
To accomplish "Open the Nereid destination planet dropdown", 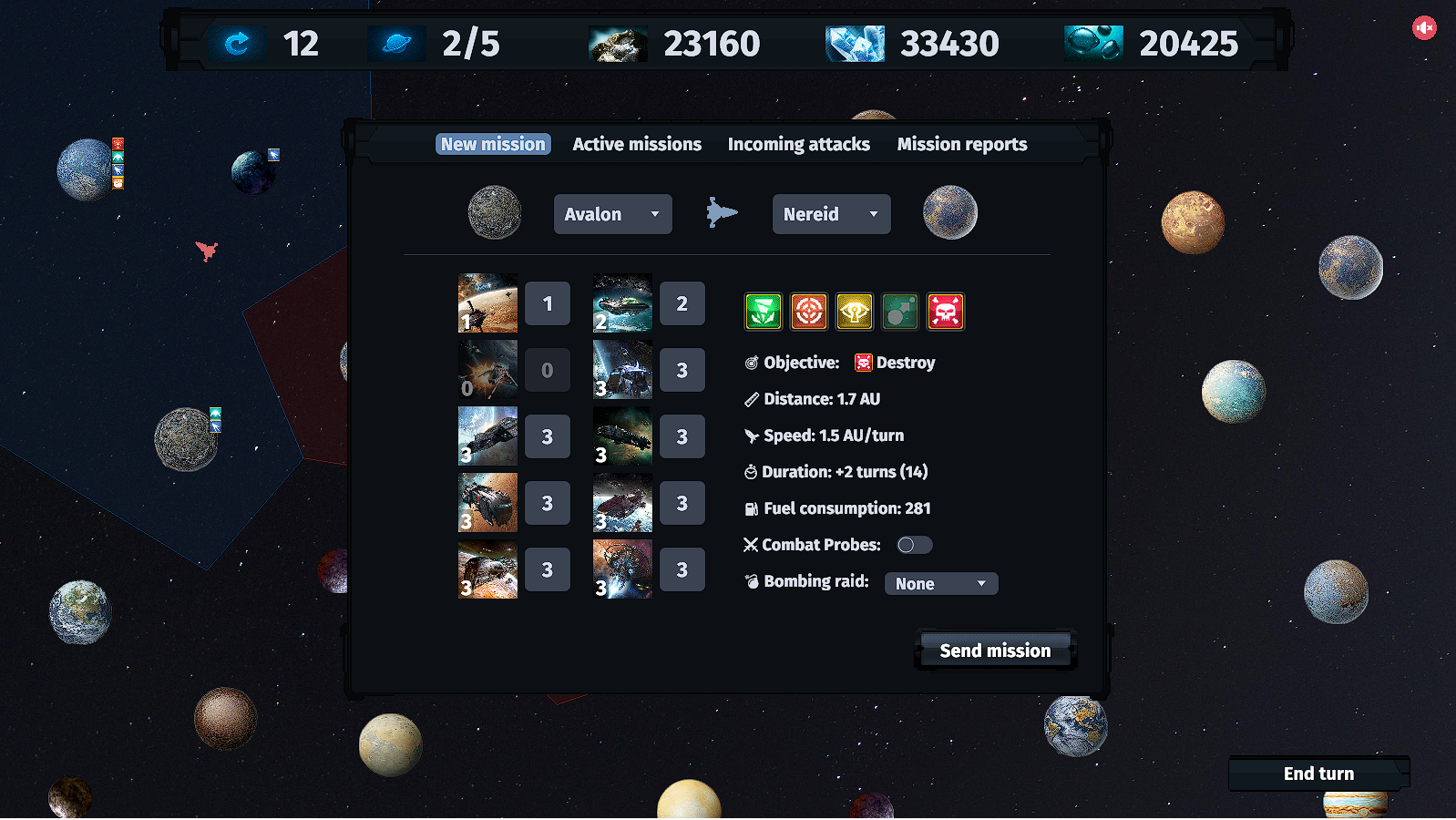I will pyautogui.click(x=831, y=214).
